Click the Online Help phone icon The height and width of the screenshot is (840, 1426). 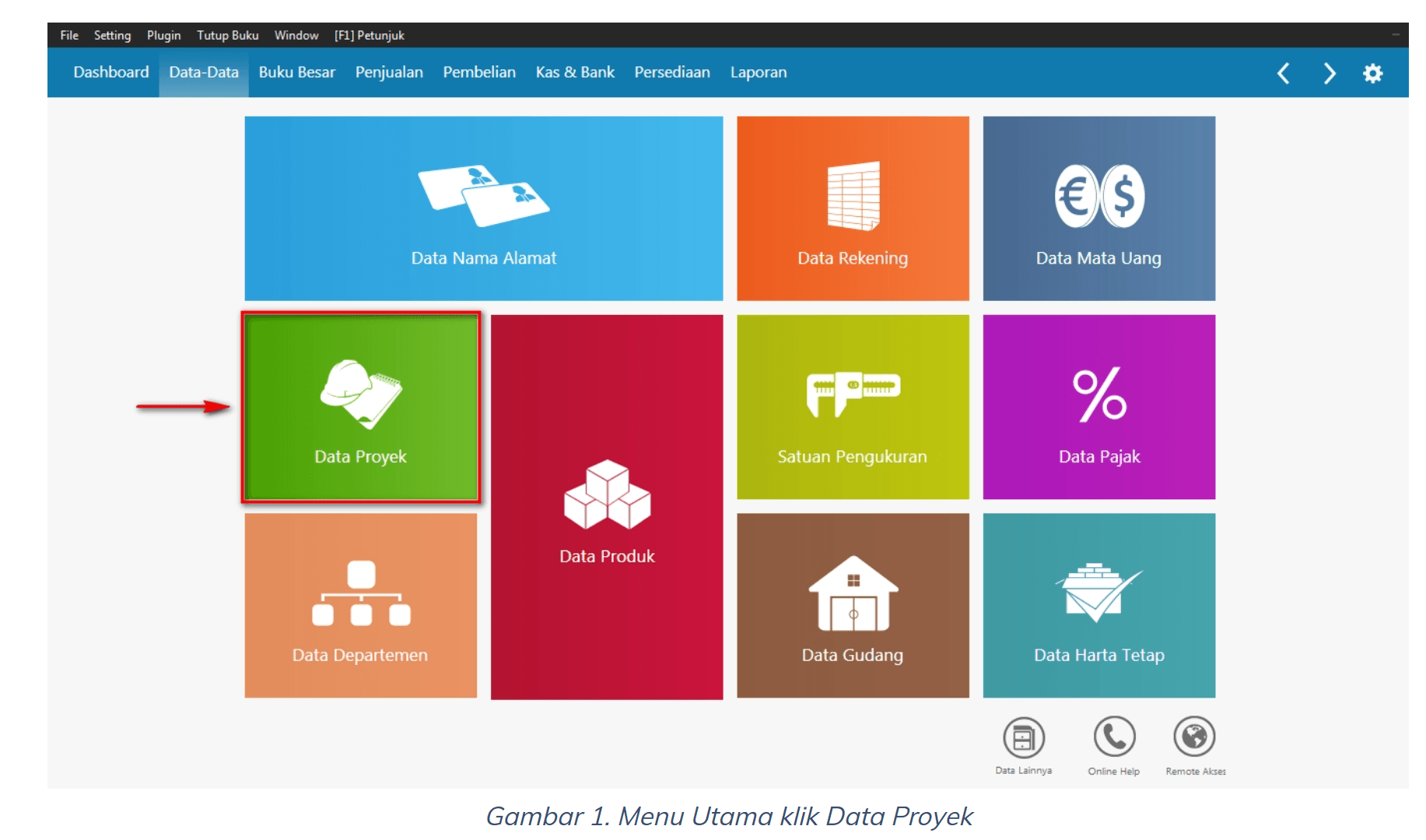(1114, 737)
